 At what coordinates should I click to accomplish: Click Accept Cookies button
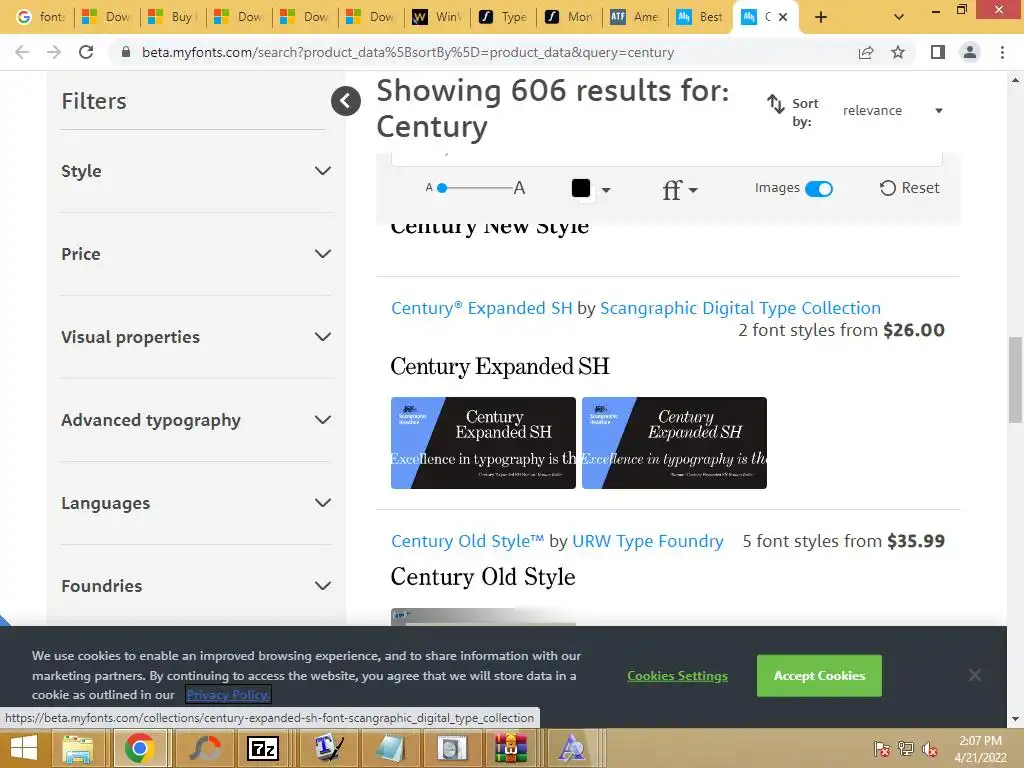(x=819, y=675)
